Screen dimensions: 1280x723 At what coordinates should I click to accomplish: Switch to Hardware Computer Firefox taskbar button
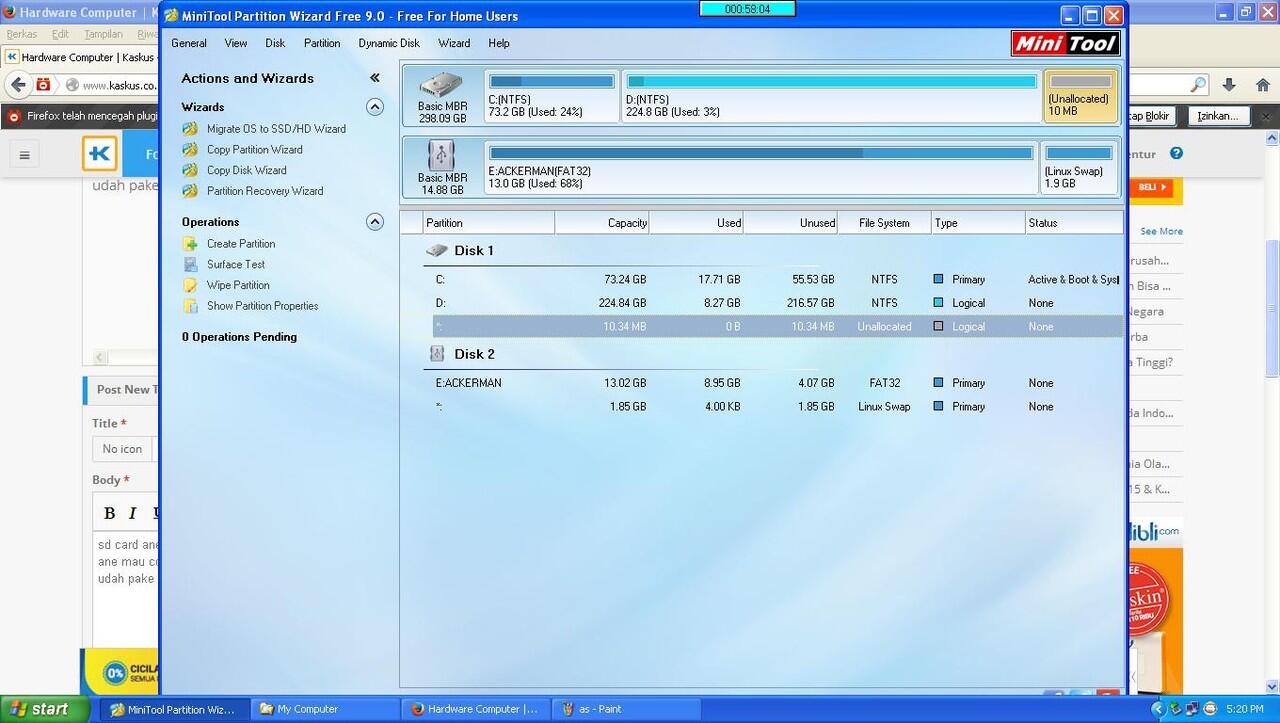[474, 709]
